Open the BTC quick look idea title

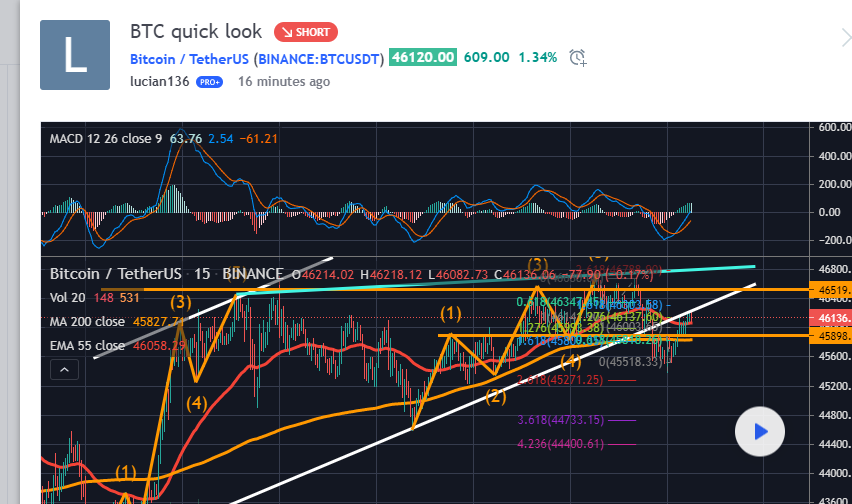click(x=196, y=32)
